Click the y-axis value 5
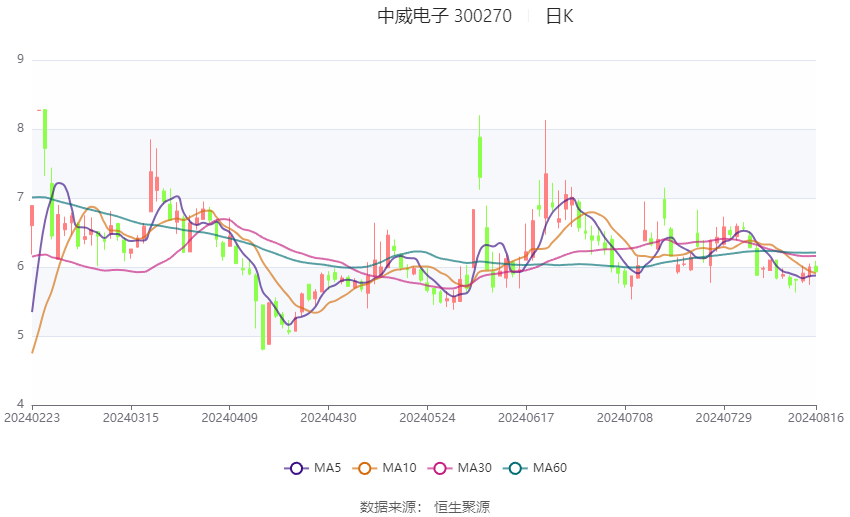Screen dimensions: 850x517 pyautogui.click(x=21, y=335)
